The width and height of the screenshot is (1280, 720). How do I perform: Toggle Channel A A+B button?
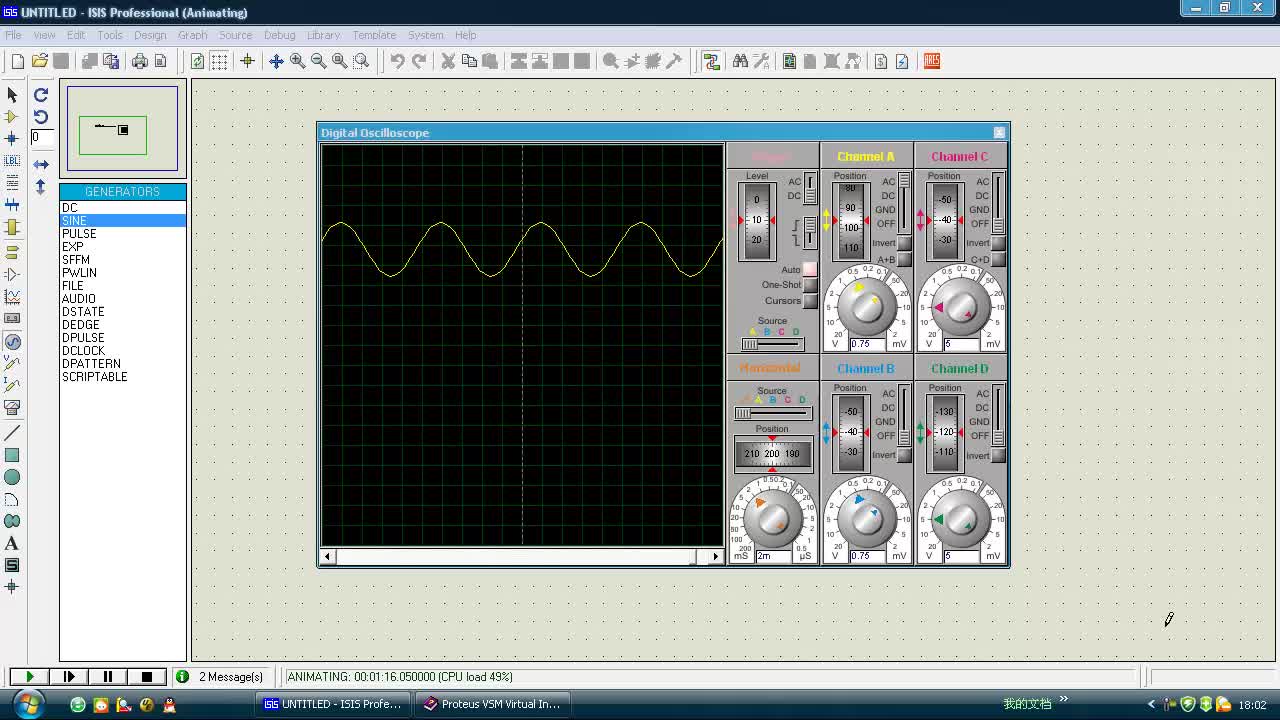(x=904, y=260)
